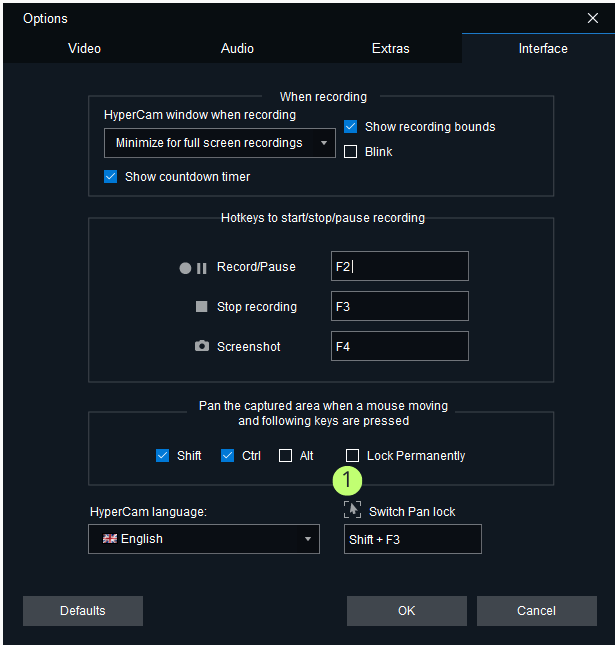Click the Defaults button
615x645 pixels.
point(83,611)
